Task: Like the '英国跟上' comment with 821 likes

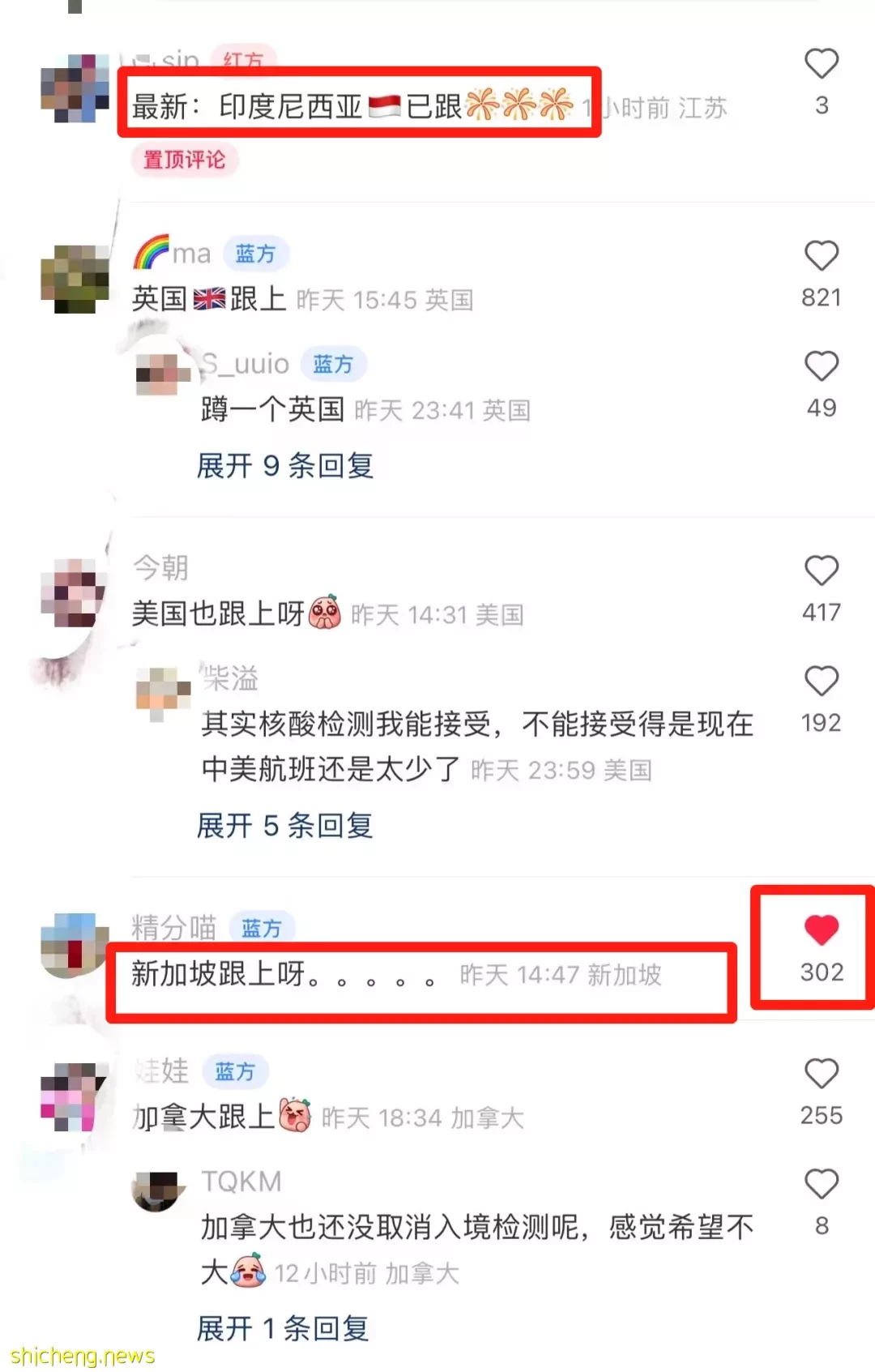Action: coord(821,256)
